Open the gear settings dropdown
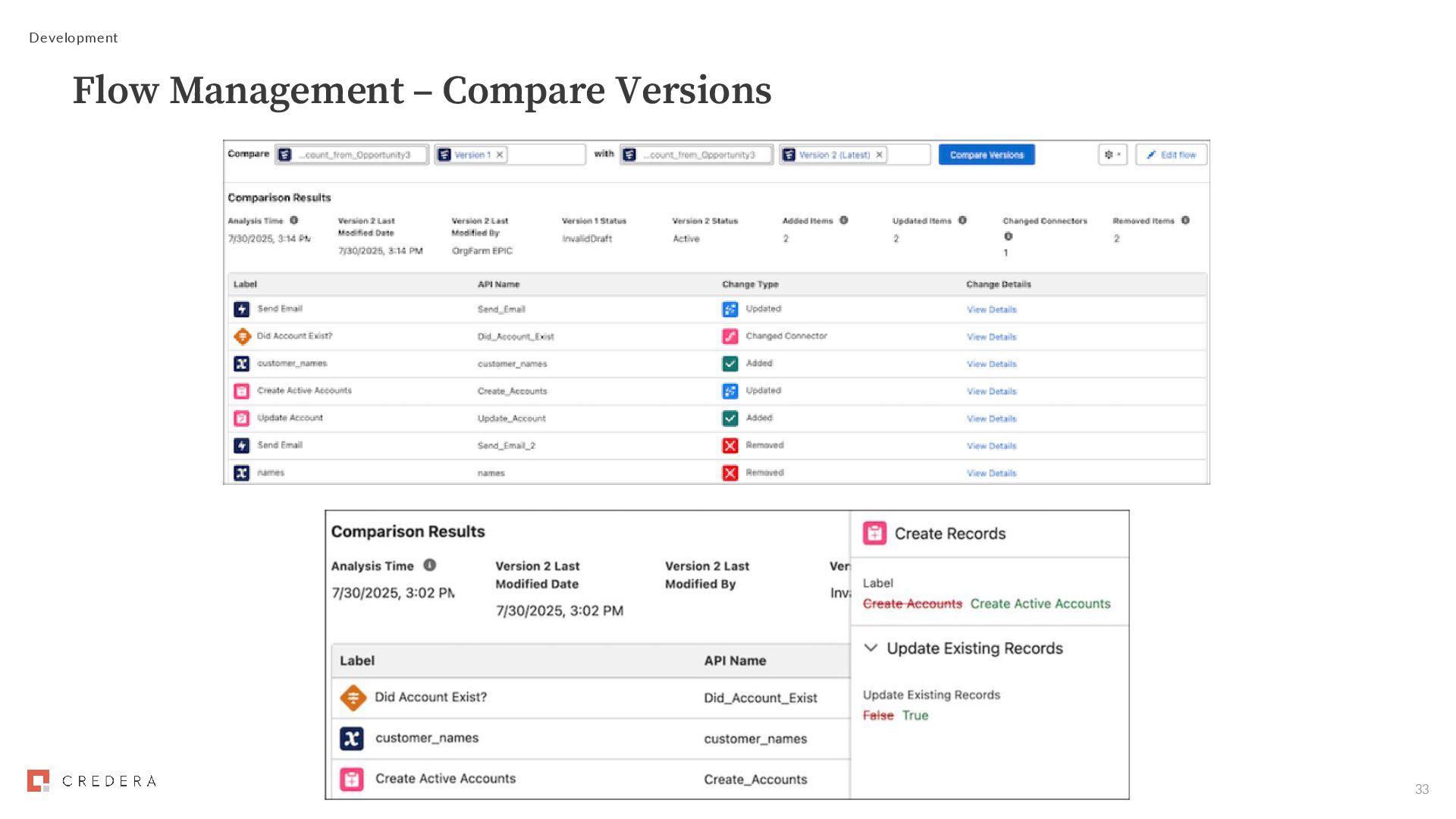The height and width of the screenshot is (819, 1456). (1112, 155)
